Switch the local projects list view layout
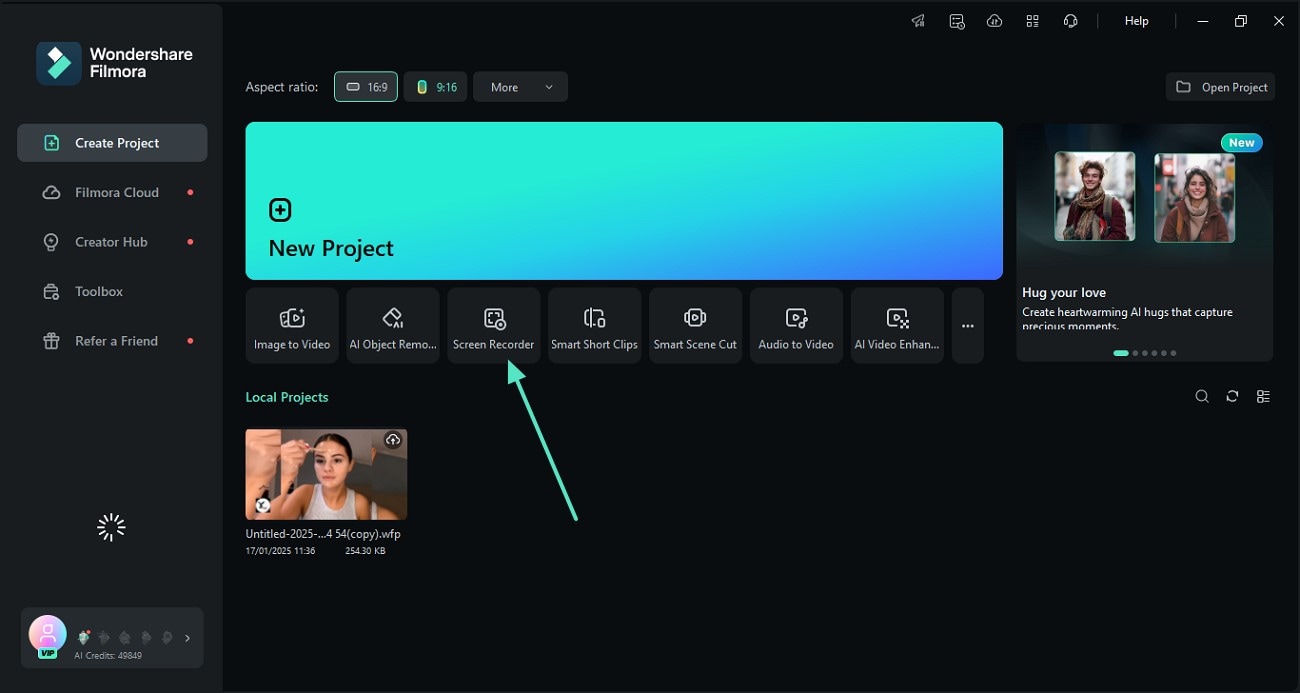This screenshot has width=1300, height=693. [x=1263, y=397]
